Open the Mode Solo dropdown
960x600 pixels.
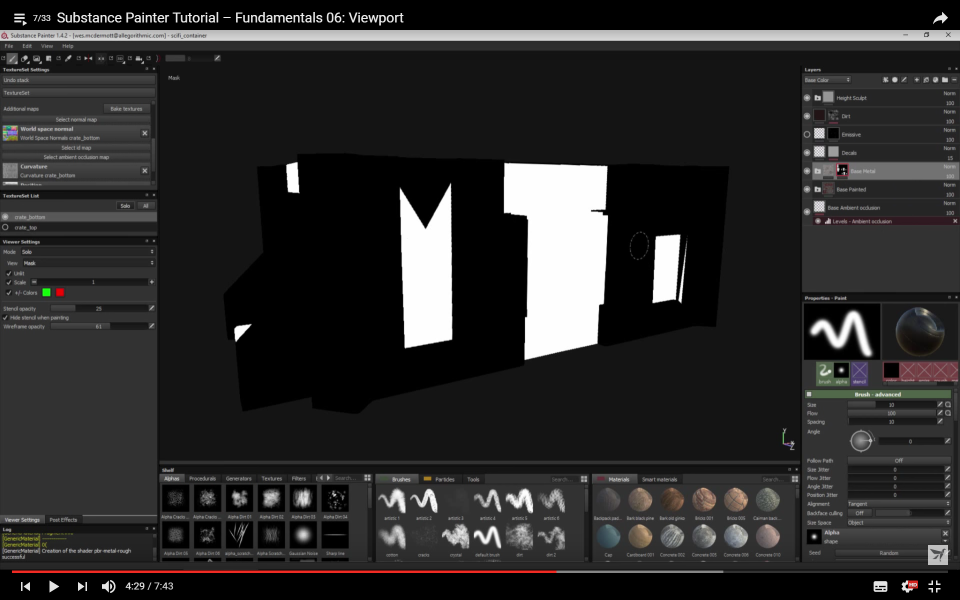pos(88,252)
